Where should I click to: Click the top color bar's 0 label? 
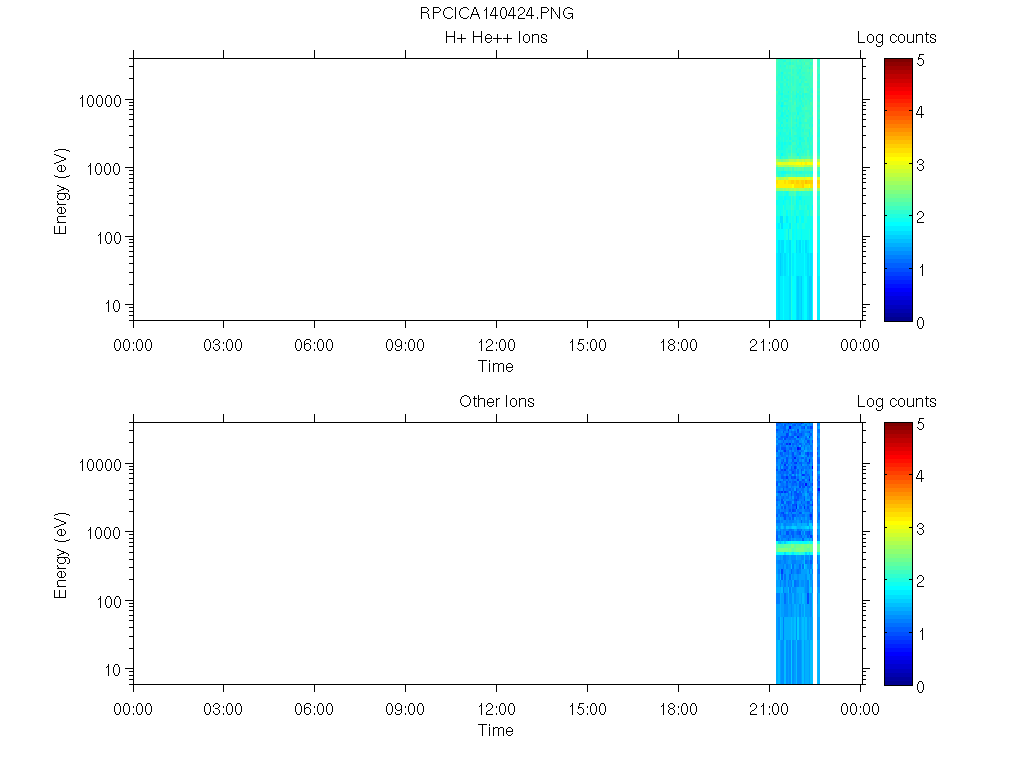point(920,323)
